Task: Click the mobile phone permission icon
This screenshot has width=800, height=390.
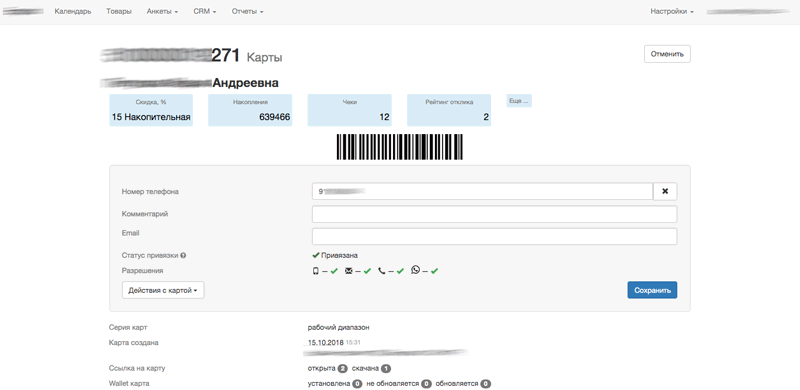Action: coord(316,271)
